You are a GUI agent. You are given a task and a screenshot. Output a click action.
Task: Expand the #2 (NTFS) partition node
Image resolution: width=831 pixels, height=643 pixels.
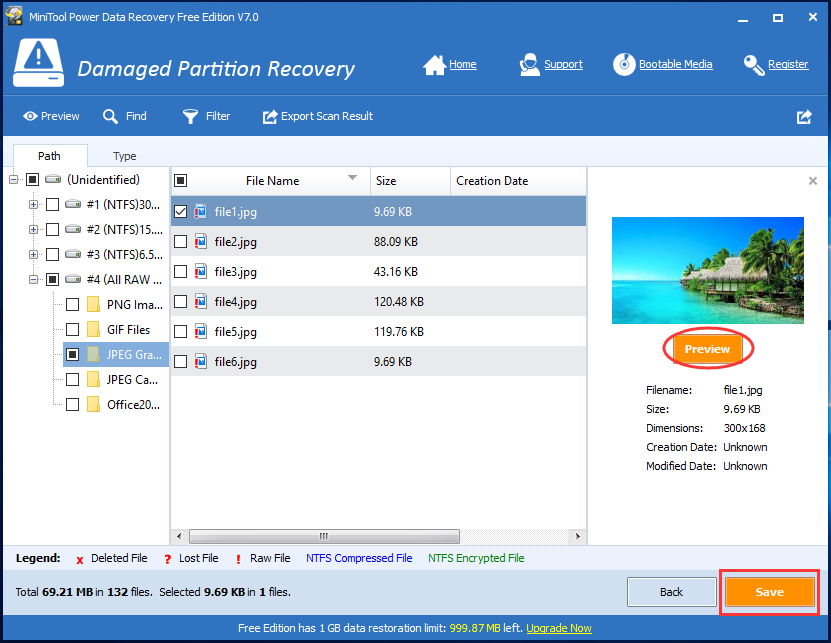[x=33, y=229]
